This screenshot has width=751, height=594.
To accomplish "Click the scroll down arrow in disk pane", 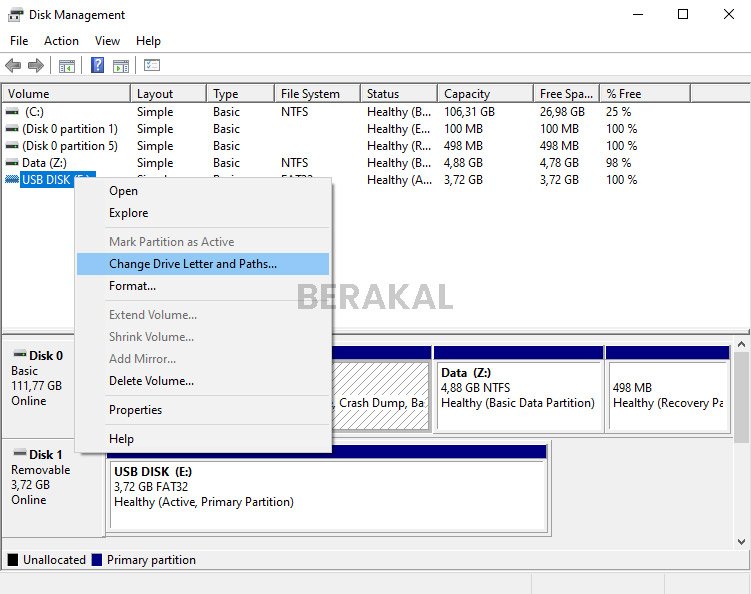I will (x=741, y=542).
